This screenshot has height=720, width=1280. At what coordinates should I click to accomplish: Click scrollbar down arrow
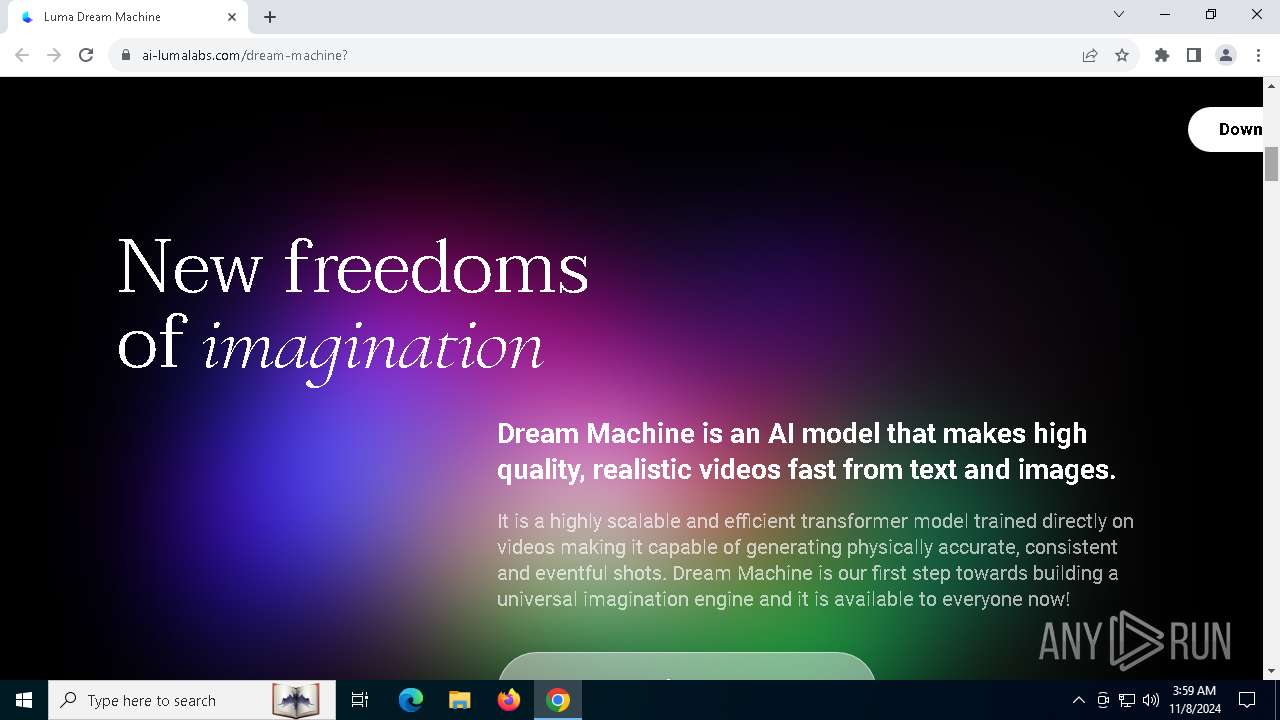[1272, 671]
